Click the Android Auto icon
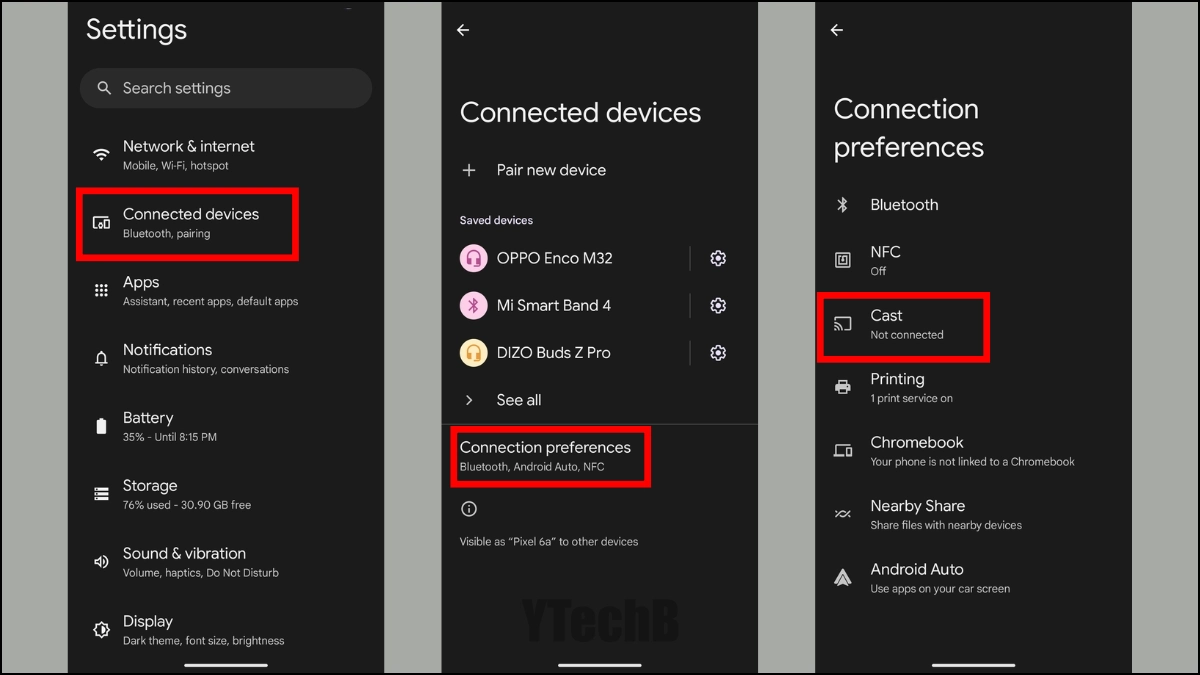 click(843, 578)
